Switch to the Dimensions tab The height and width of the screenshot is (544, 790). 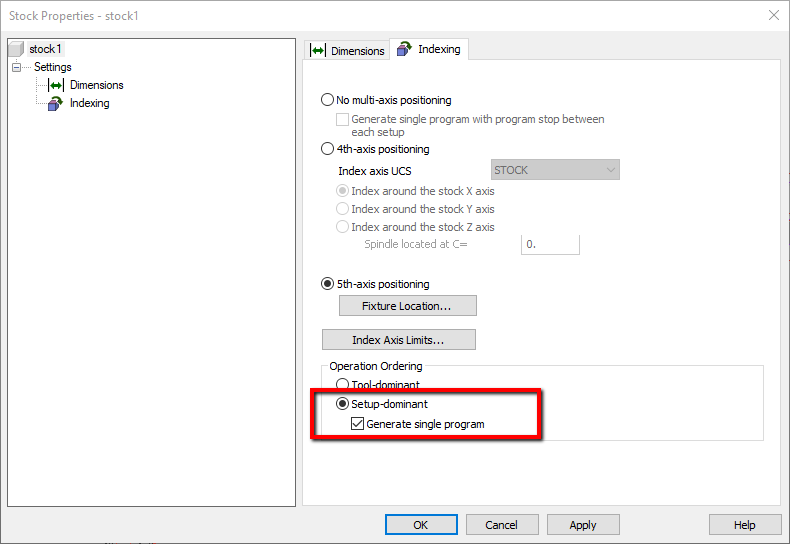pyautogui.click(x=347, y=50)
